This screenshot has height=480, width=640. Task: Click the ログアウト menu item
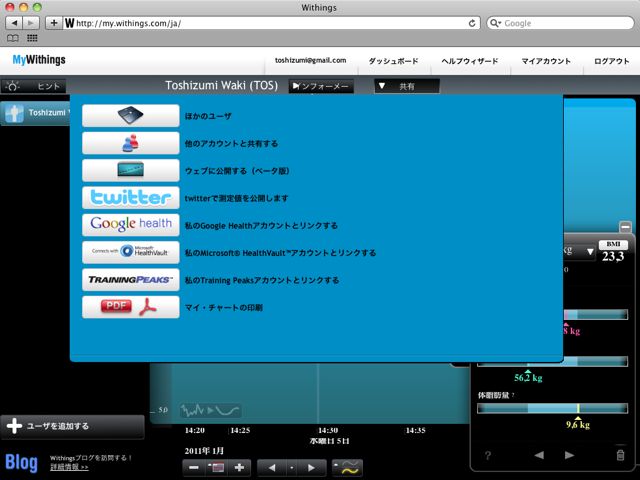click(x=611, y=61)
